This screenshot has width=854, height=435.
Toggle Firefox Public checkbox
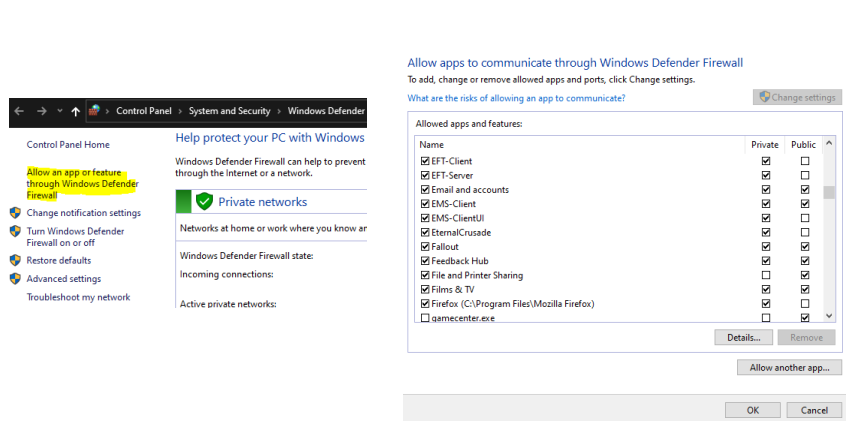click(x=805, y=304)
